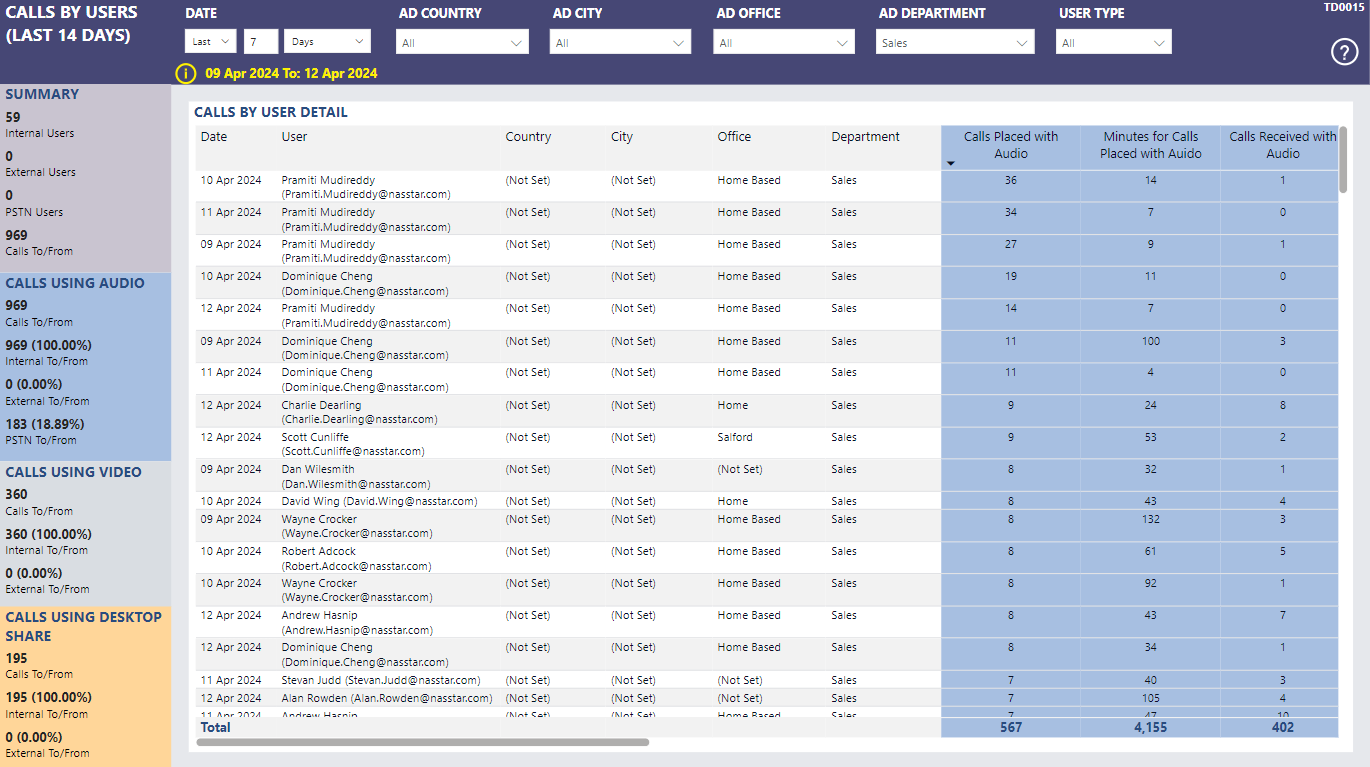
Task: Click the 183 (18.89%) PSTN To/From value
Action: click(x=45, y=423)
